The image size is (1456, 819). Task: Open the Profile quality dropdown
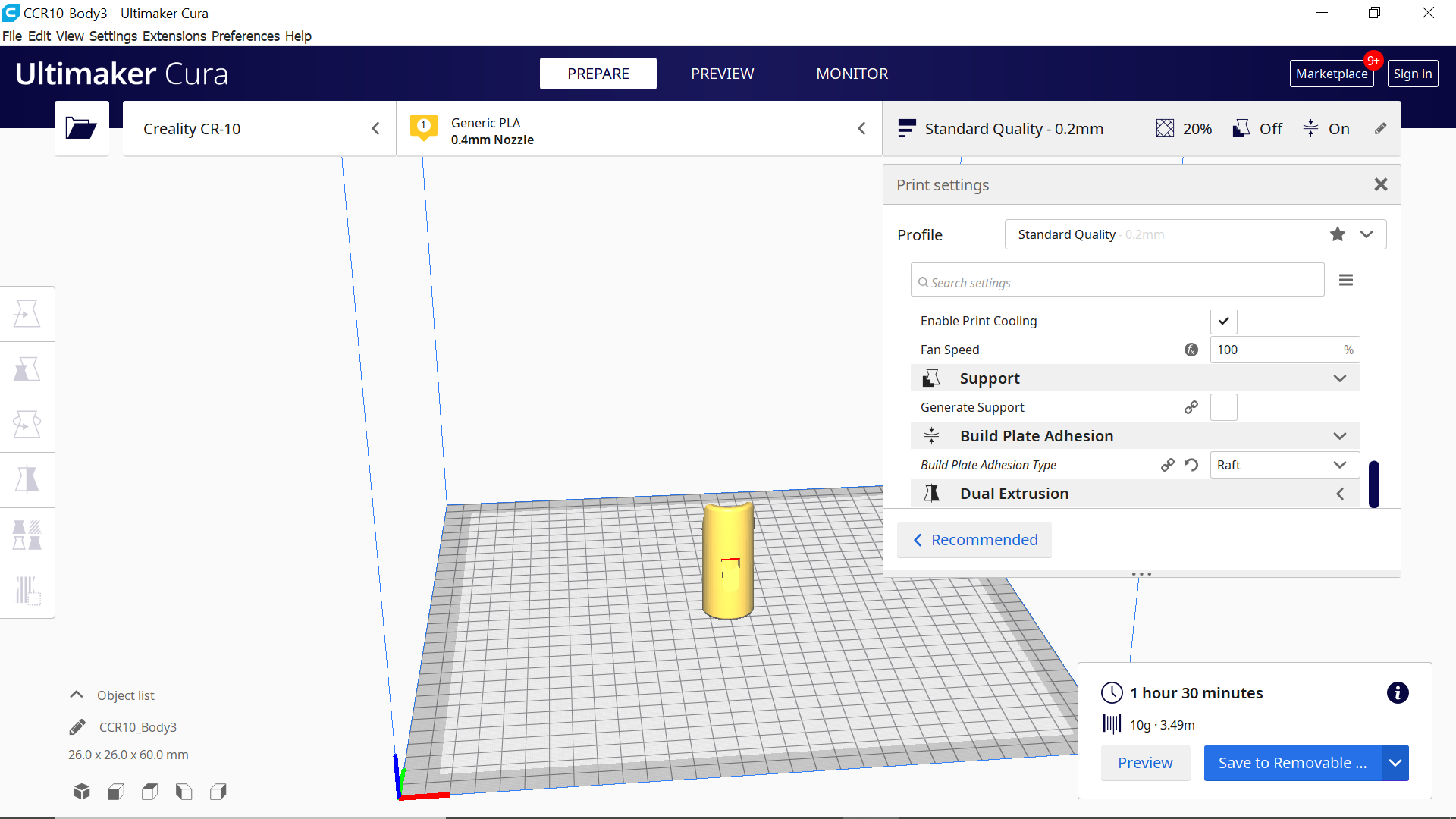(1366, 234)
